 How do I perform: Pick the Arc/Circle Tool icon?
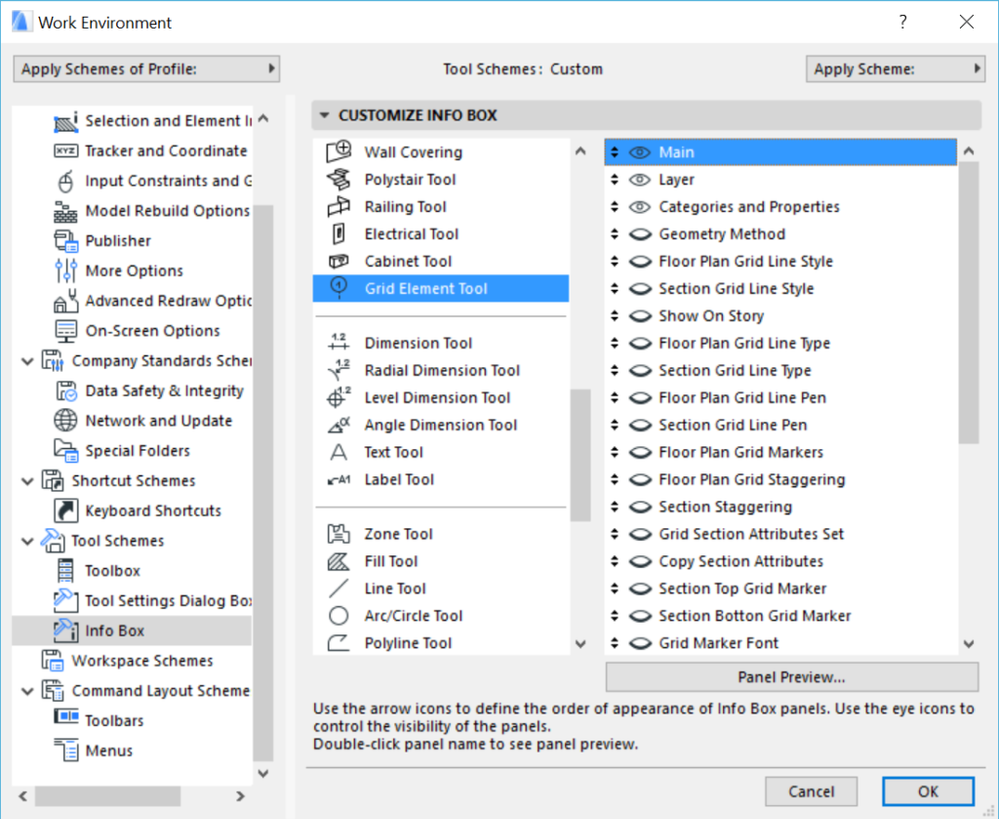coord(339,616)
